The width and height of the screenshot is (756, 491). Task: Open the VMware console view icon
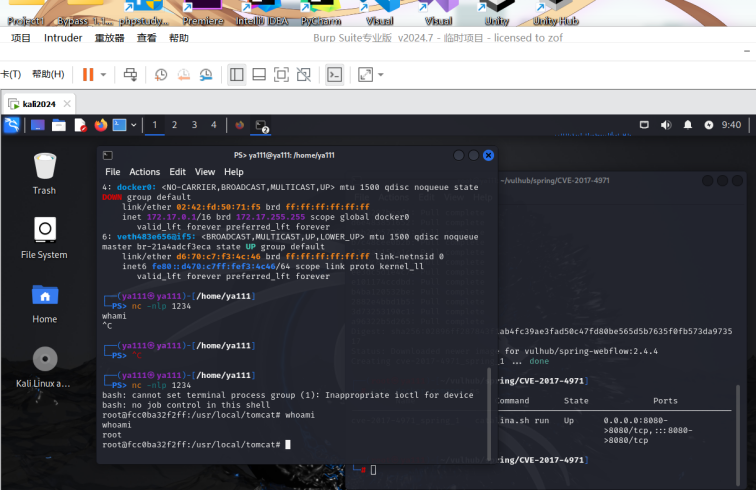coord(335,74)
